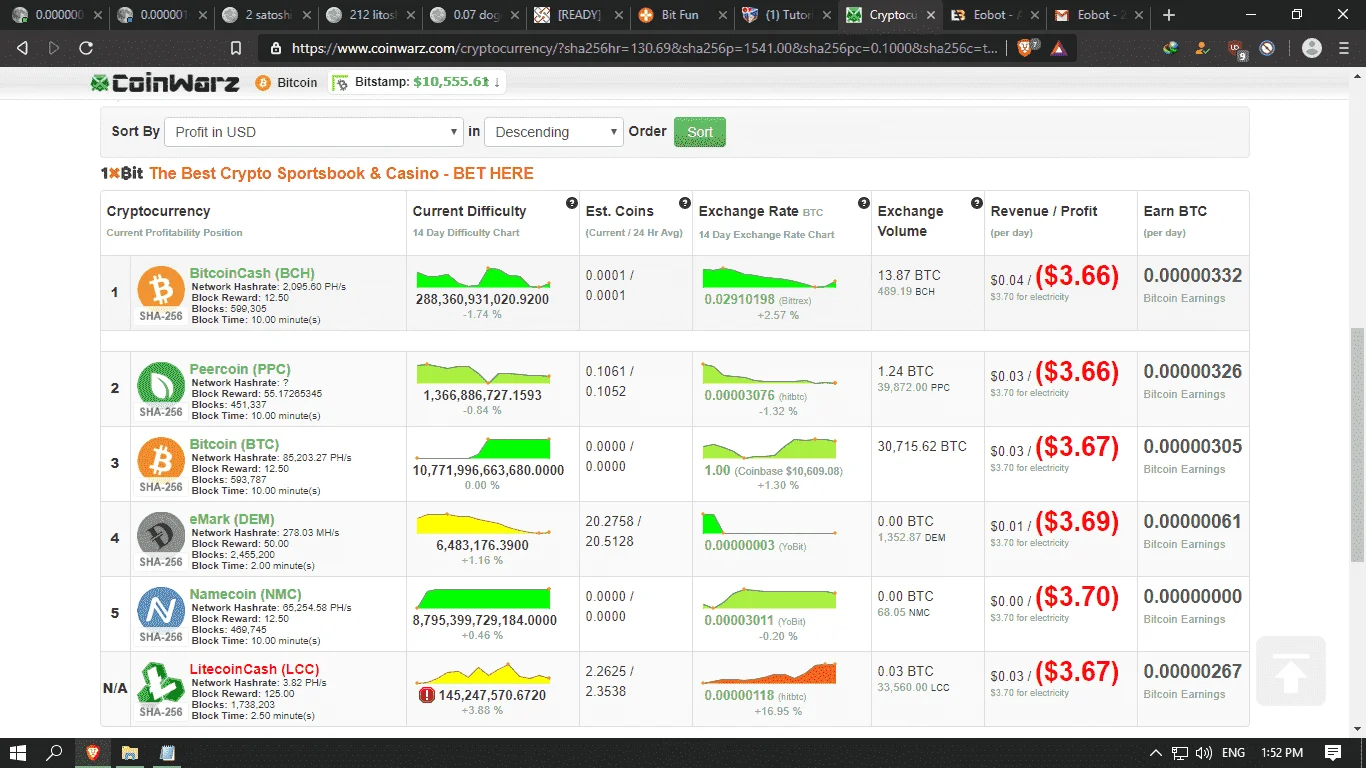The height and width of the screenshot is (768, 1366).
Task: Reload the page
Action: [x=86, y=48]
